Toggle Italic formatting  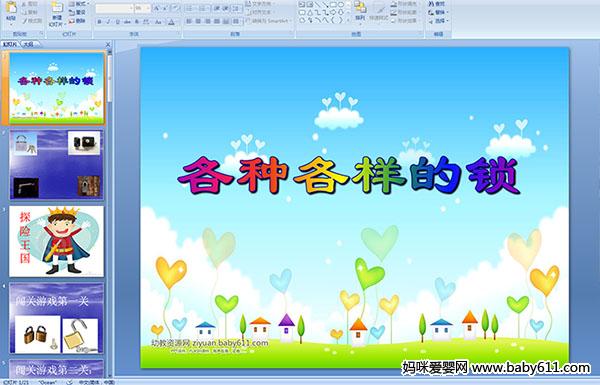pos(108,22)
